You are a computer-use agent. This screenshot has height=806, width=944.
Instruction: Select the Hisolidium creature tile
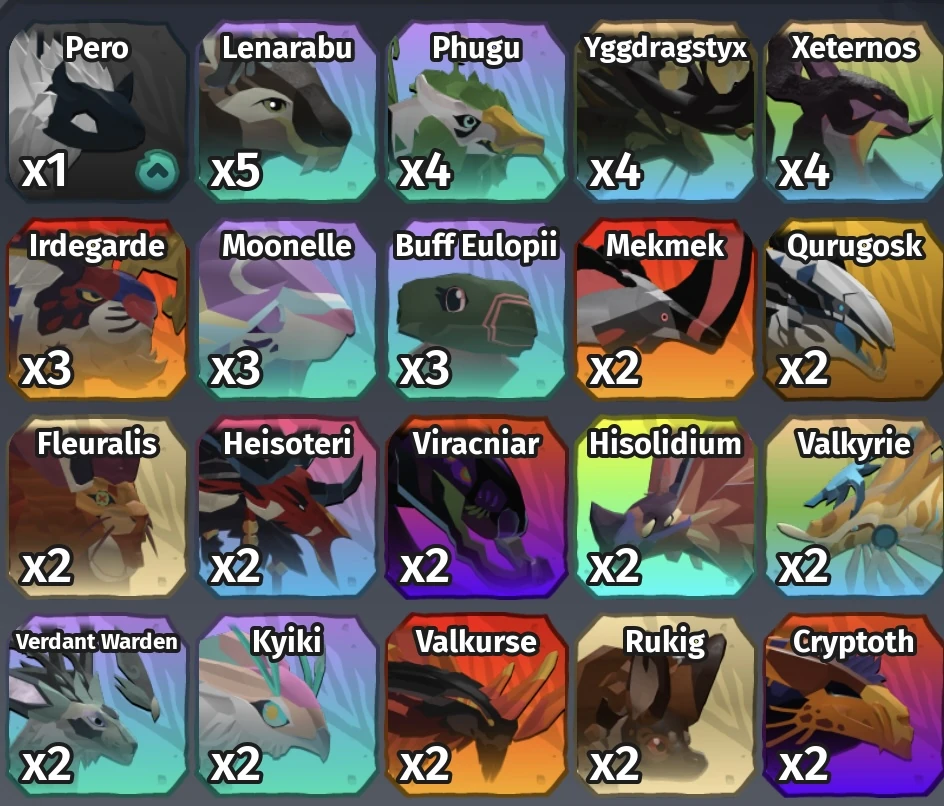pos(665,507)
